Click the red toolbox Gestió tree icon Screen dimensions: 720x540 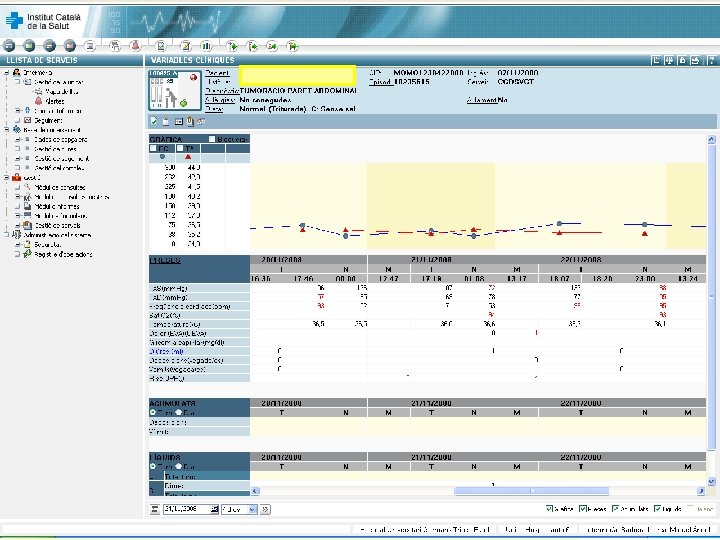[x=17, y=177]
